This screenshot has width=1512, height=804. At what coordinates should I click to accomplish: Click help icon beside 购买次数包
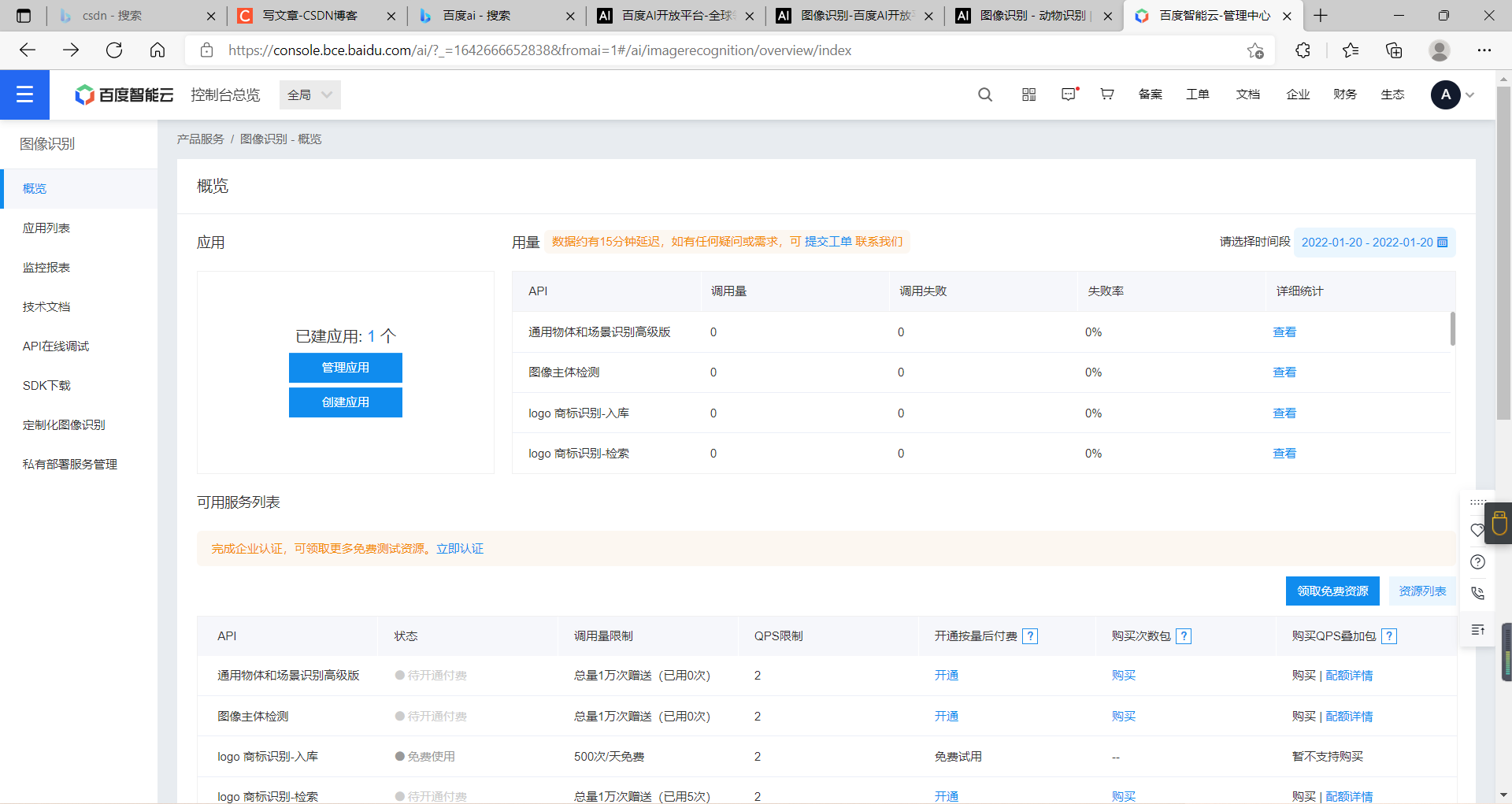[x=1184, y=636]
